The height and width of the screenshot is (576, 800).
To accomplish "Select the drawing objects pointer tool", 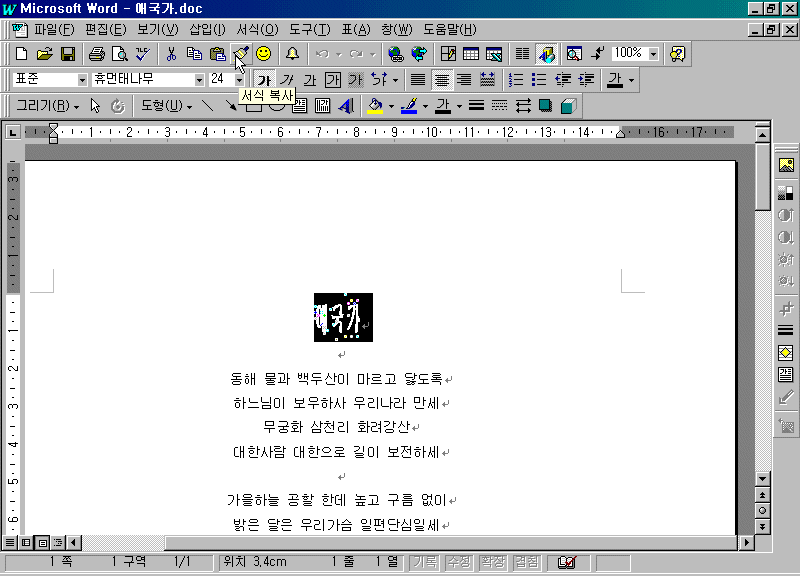I will pyautogui.click(x=95, y=106).
